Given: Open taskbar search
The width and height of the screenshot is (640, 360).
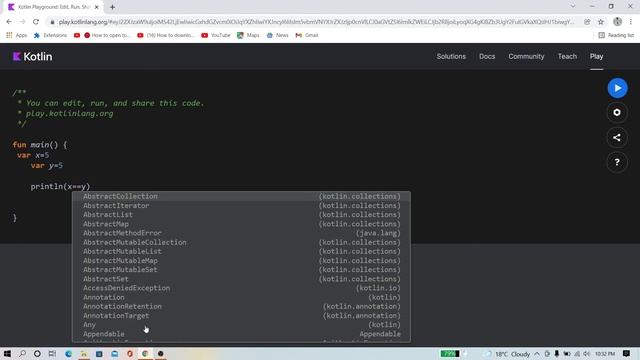Looking at the screenshot, I should click(x=22, y=353).
